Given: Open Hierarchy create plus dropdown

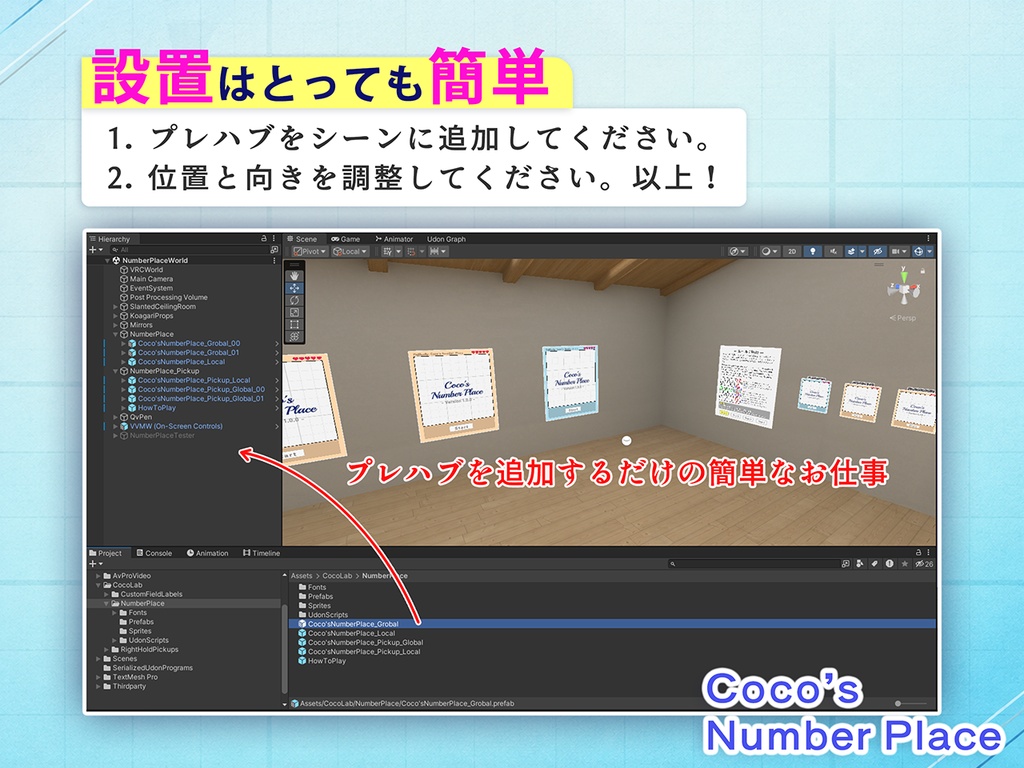Looking at the screenshot, I should (96, 249).
